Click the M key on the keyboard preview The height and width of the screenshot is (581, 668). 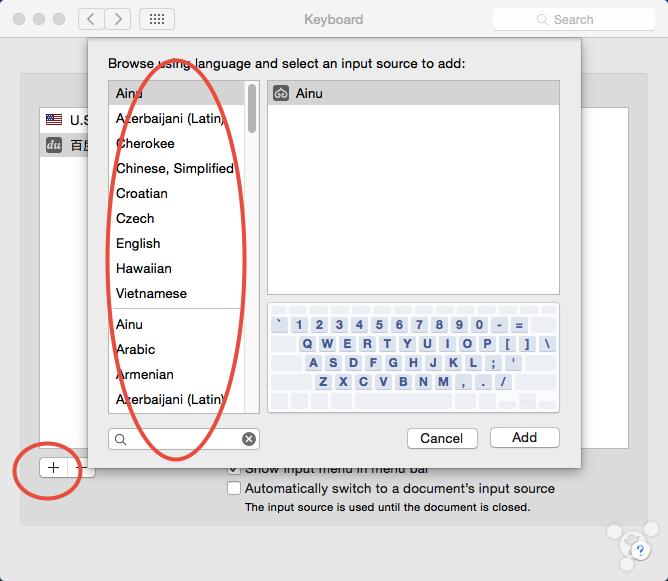coord(443,382)
